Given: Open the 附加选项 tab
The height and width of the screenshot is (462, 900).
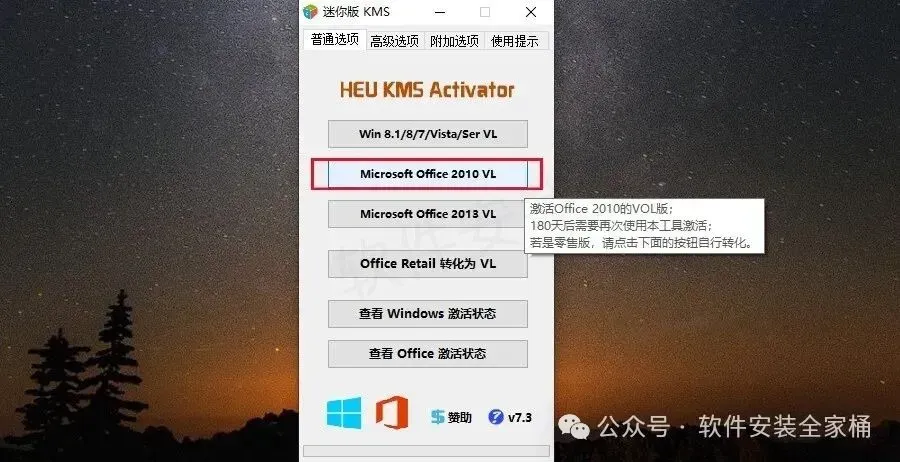Looking at the screenshot, I should tap(455, 41).
